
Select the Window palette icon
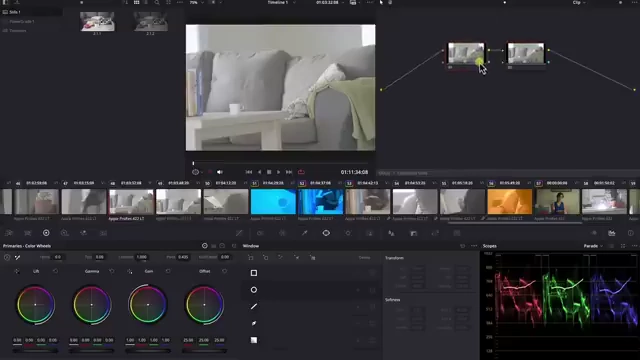326,233
